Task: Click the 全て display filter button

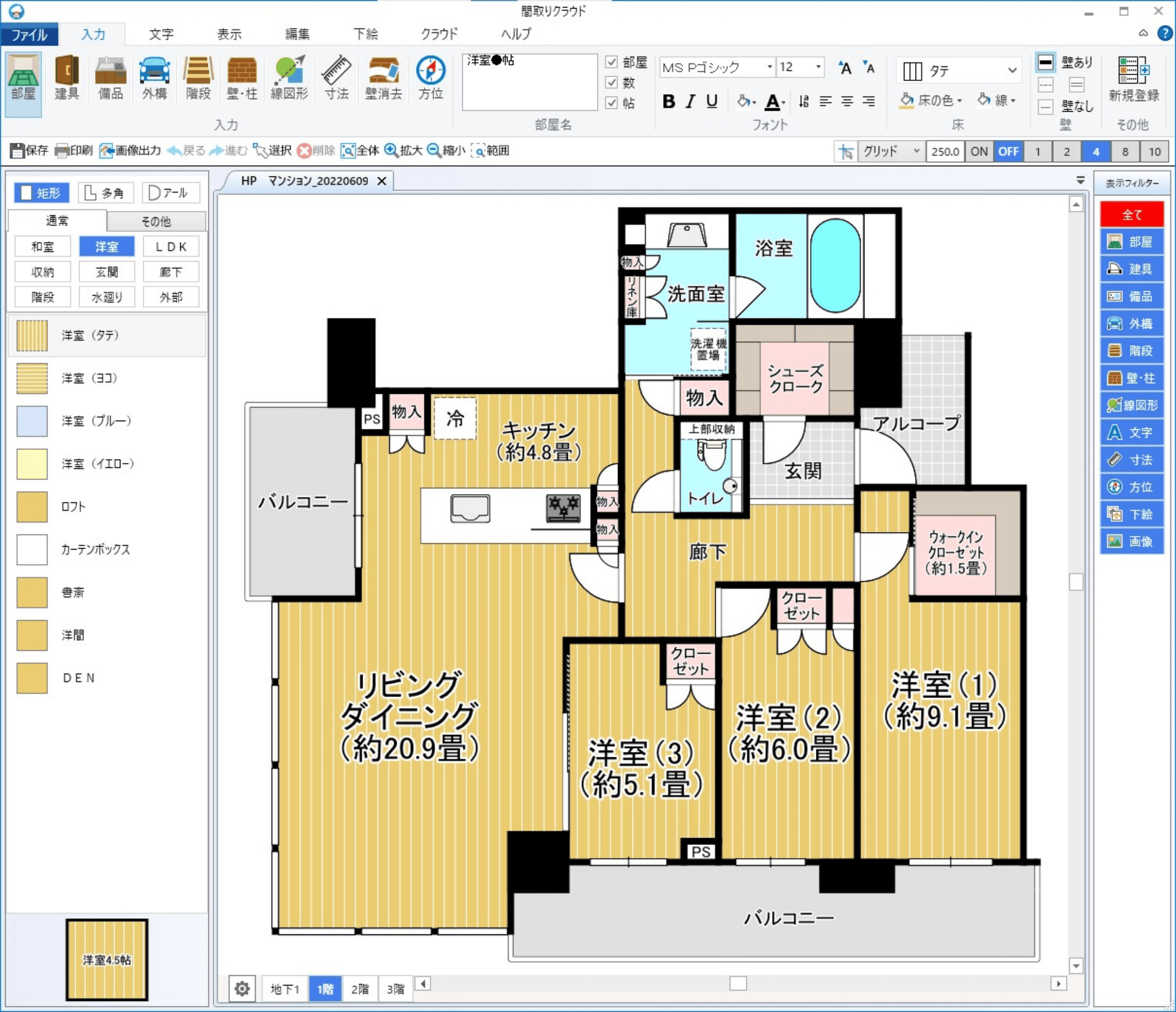Action: 1131,214
